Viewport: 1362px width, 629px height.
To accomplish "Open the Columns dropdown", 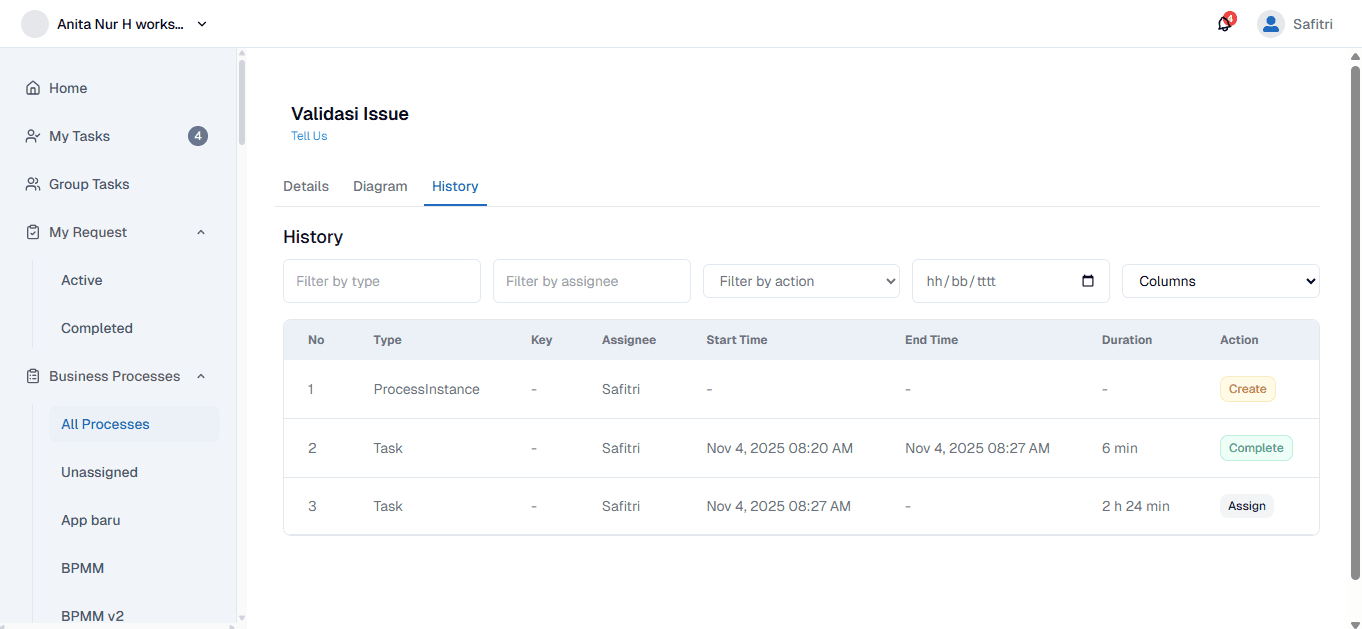I will coord(1220,281).
